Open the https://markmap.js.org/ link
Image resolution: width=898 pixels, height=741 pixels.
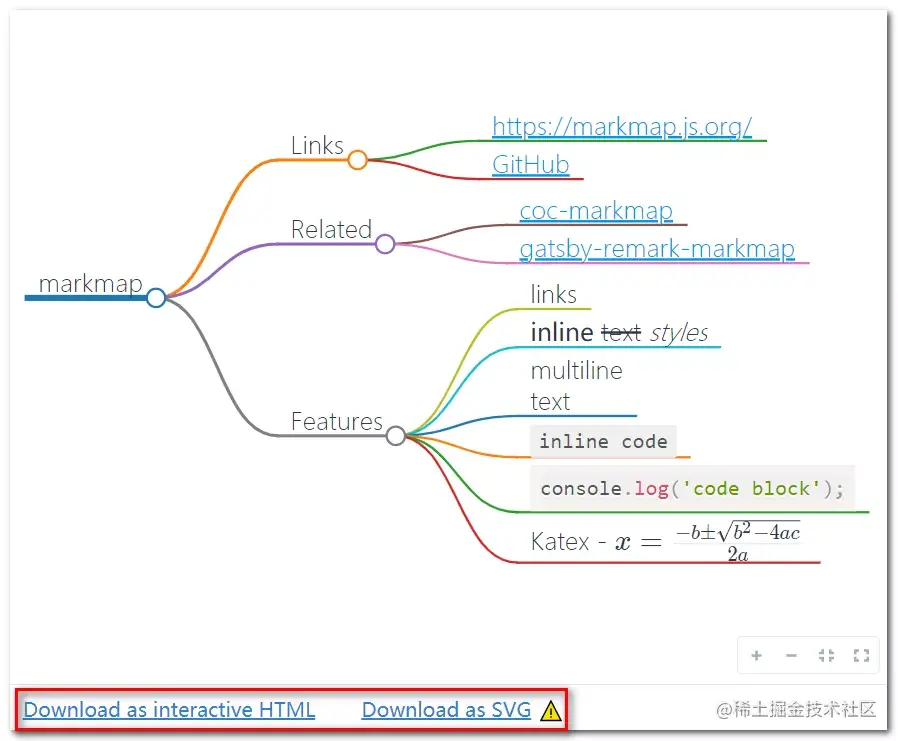pos(622,127)
